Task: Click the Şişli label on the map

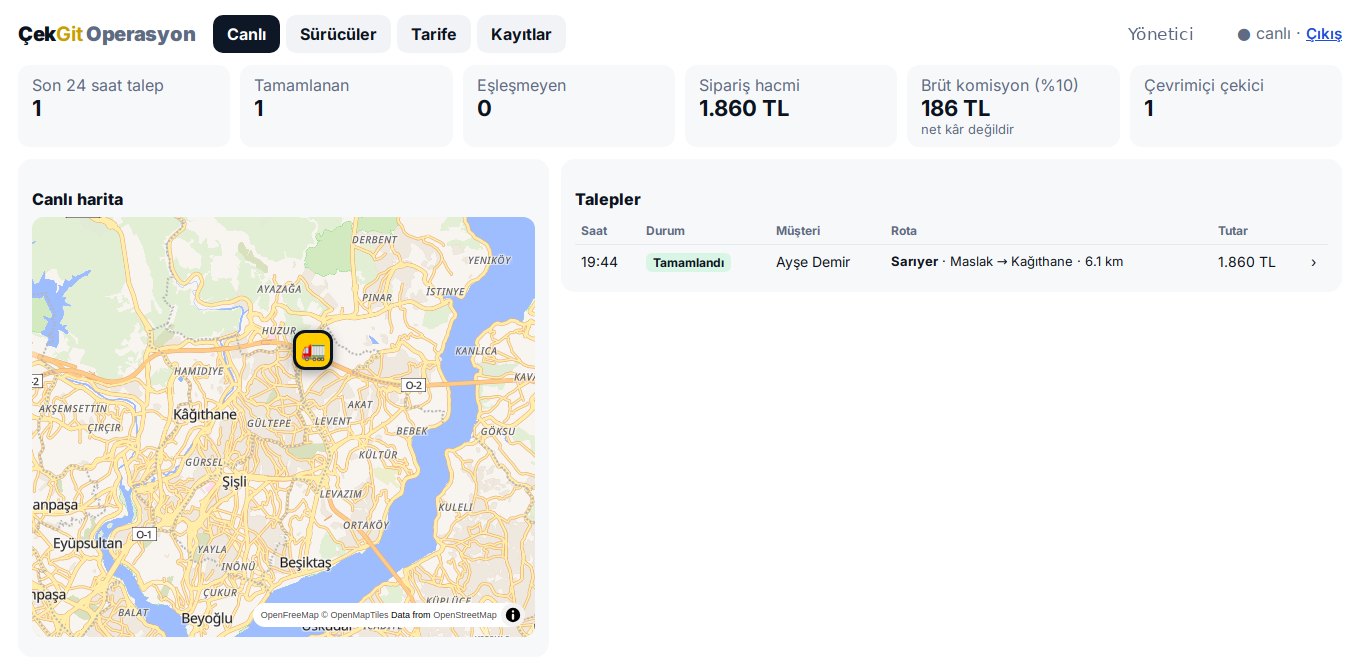Action: point(233,482)
